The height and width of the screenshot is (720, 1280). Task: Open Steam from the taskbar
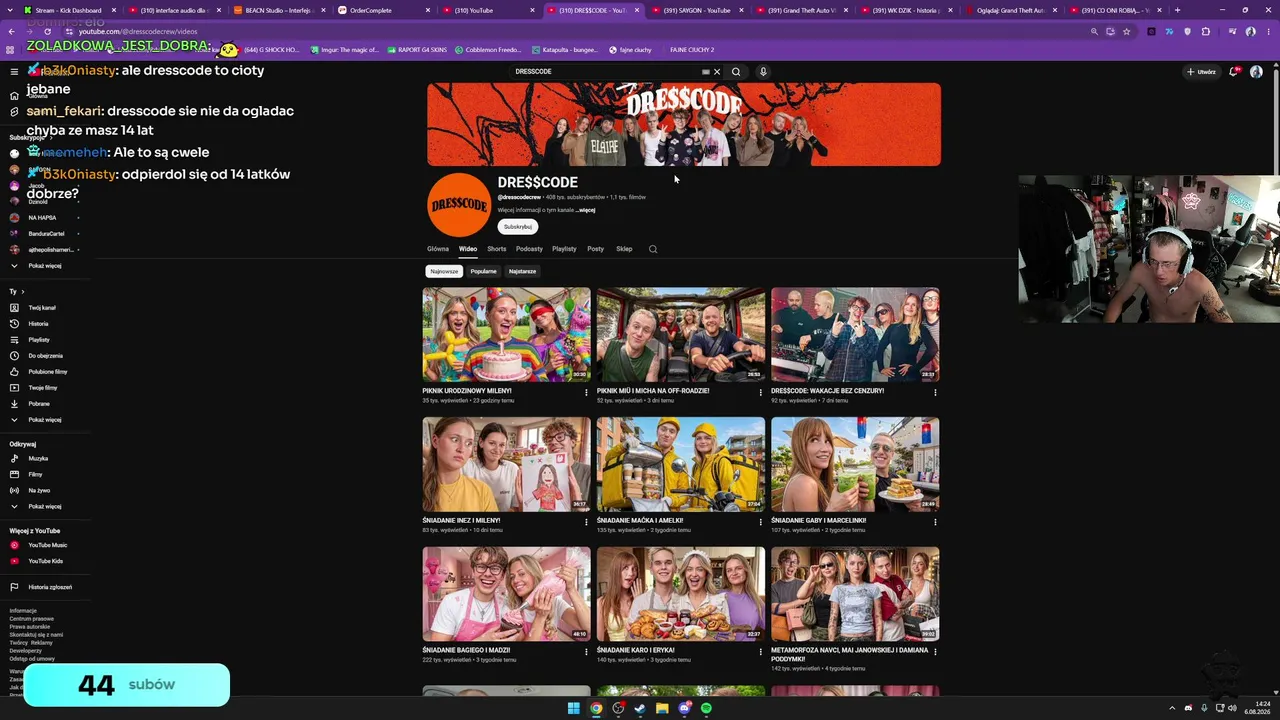640,708
